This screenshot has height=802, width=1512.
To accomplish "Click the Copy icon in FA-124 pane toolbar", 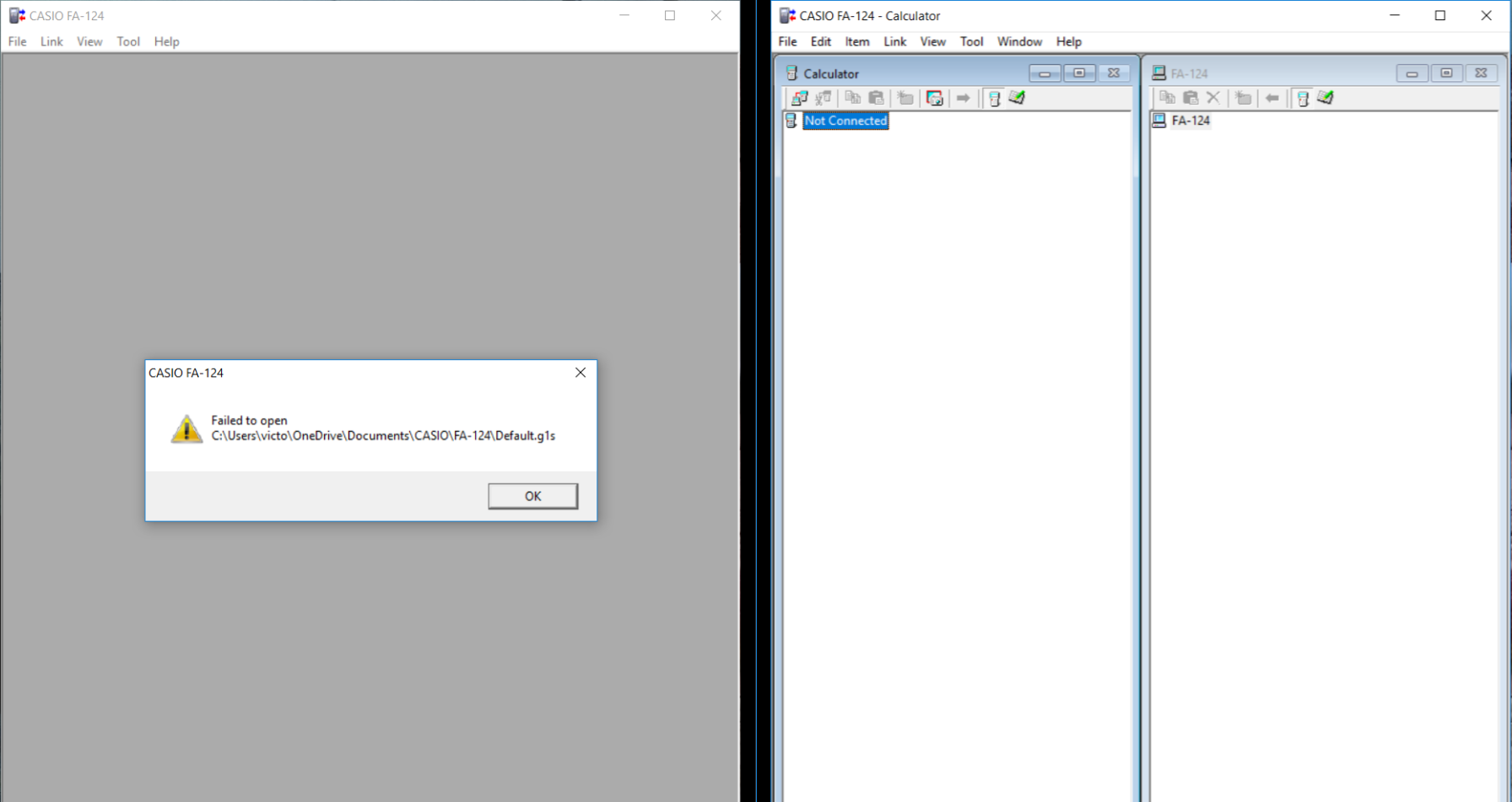I will (1167, 99).
